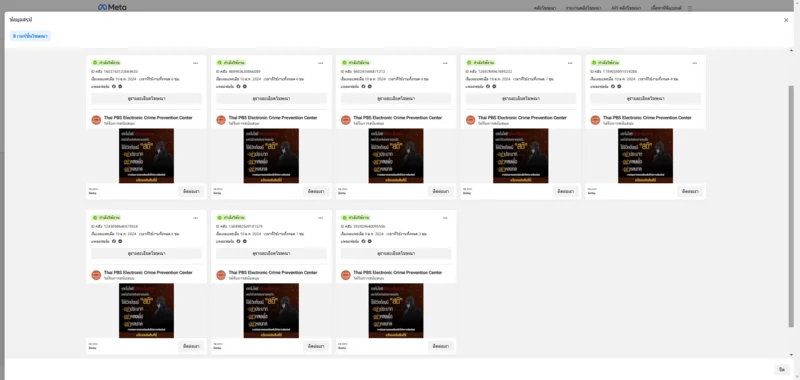
Task: Click the Meta logo in the background page
Action: pyautogui.click(x=112, y=7)
